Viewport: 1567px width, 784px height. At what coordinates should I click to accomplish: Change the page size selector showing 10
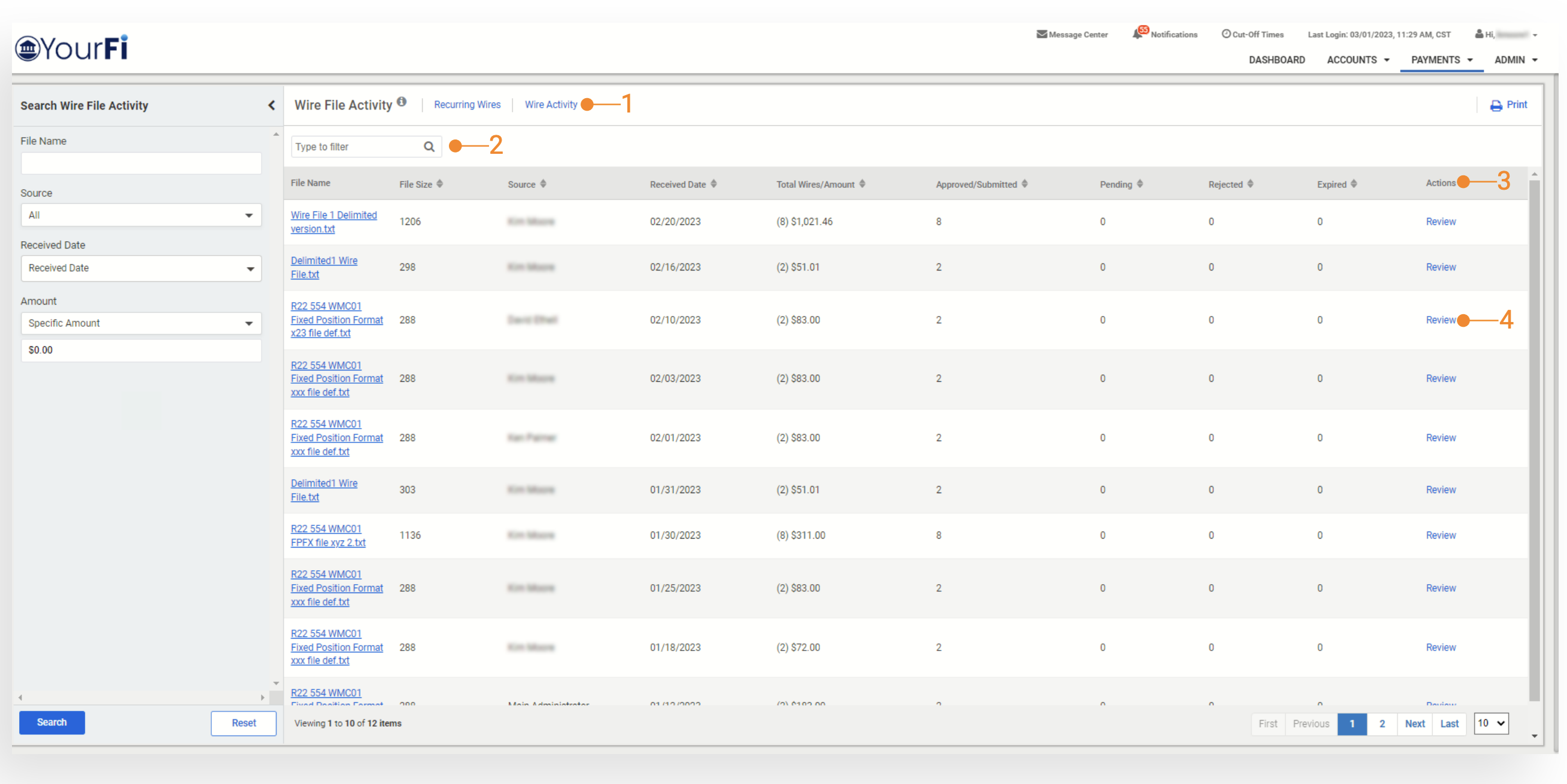(1490, 723)
